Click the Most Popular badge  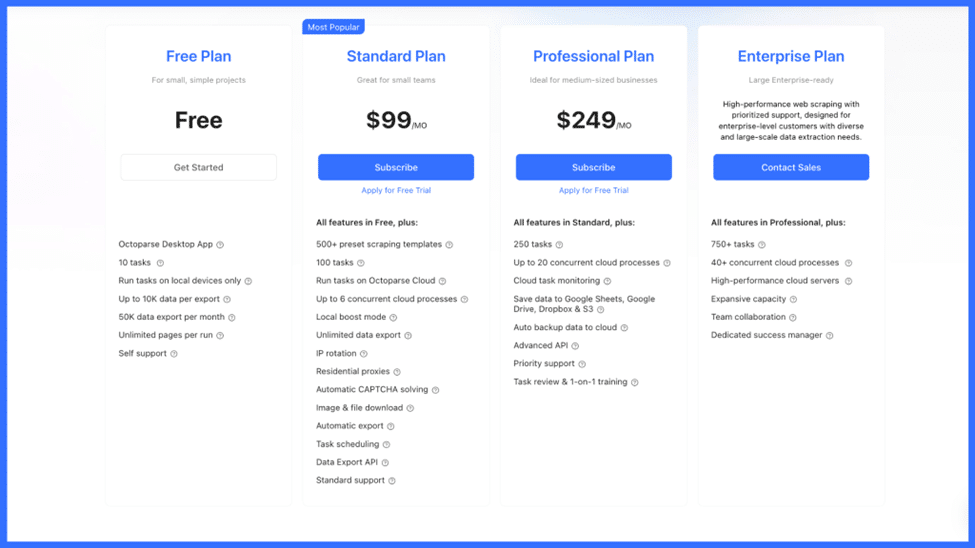pyautogui.click(x=333, y=27)
